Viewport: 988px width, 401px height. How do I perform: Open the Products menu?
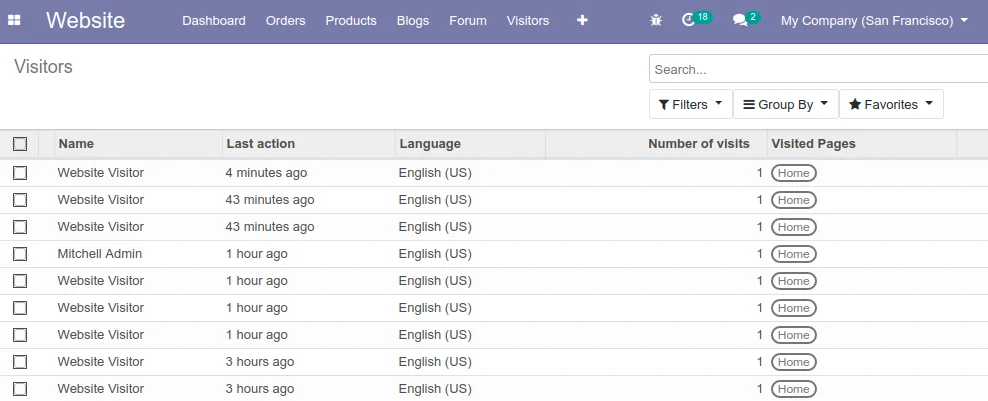click(351, 21)
